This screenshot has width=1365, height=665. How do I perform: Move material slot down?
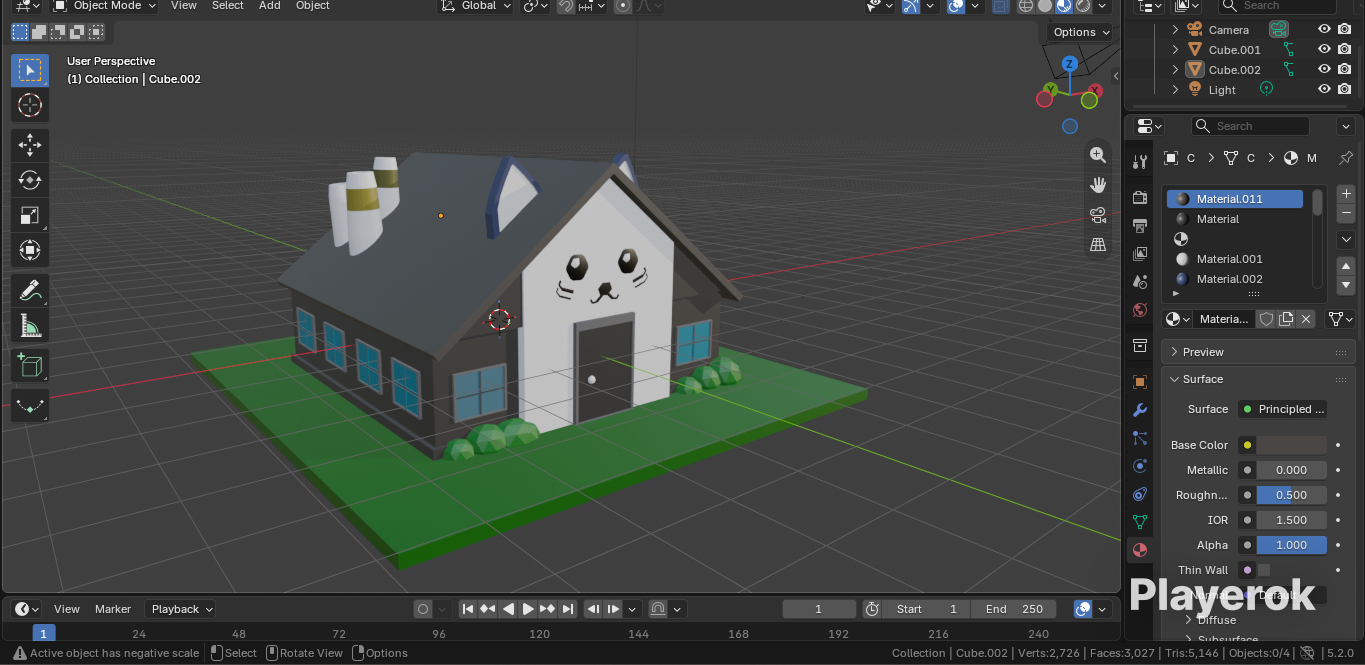1346,286
